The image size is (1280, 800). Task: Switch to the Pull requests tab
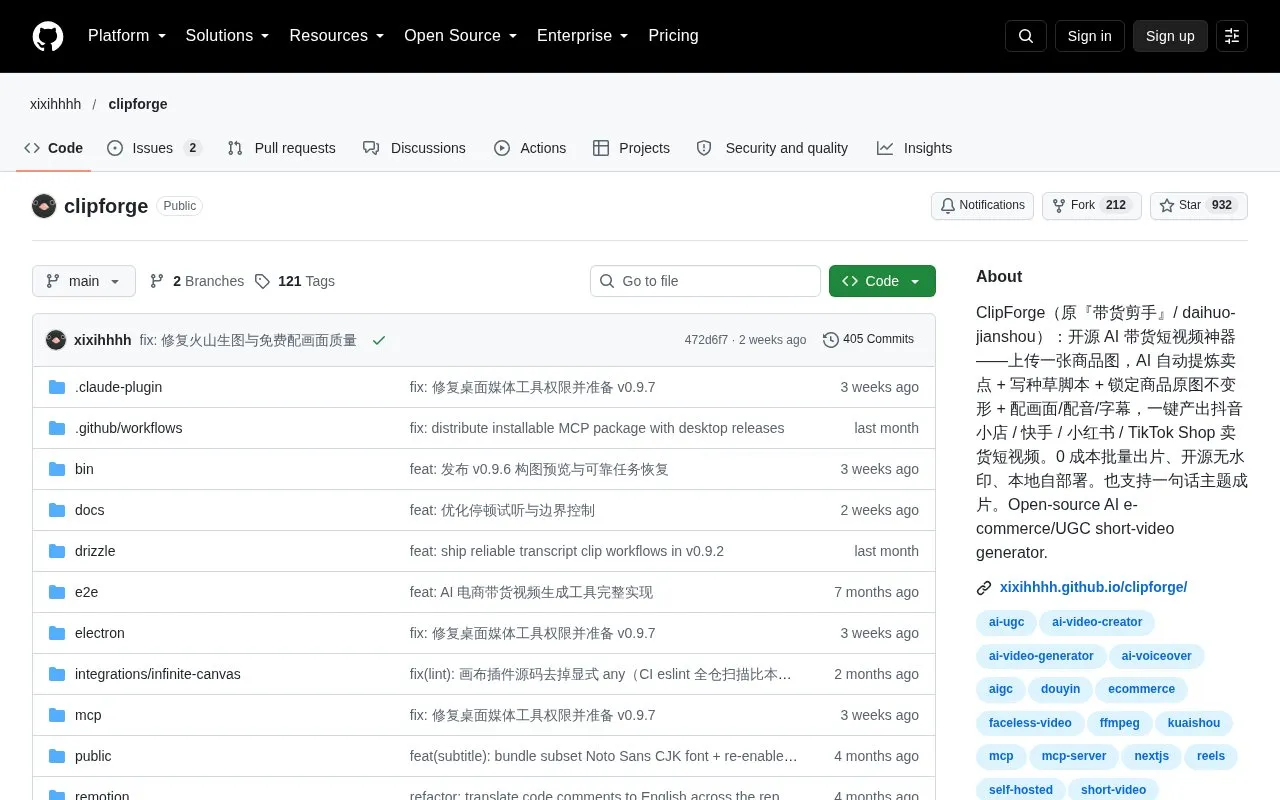[x=281, y=148]
